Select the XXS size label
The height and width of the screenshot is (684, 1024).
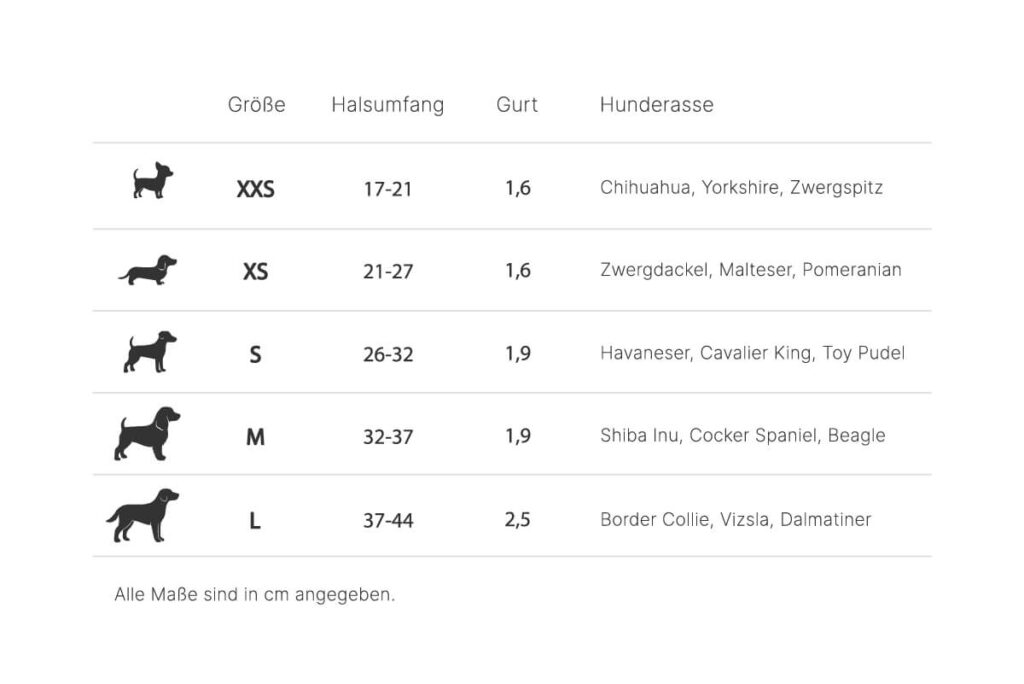pos(255,189)
